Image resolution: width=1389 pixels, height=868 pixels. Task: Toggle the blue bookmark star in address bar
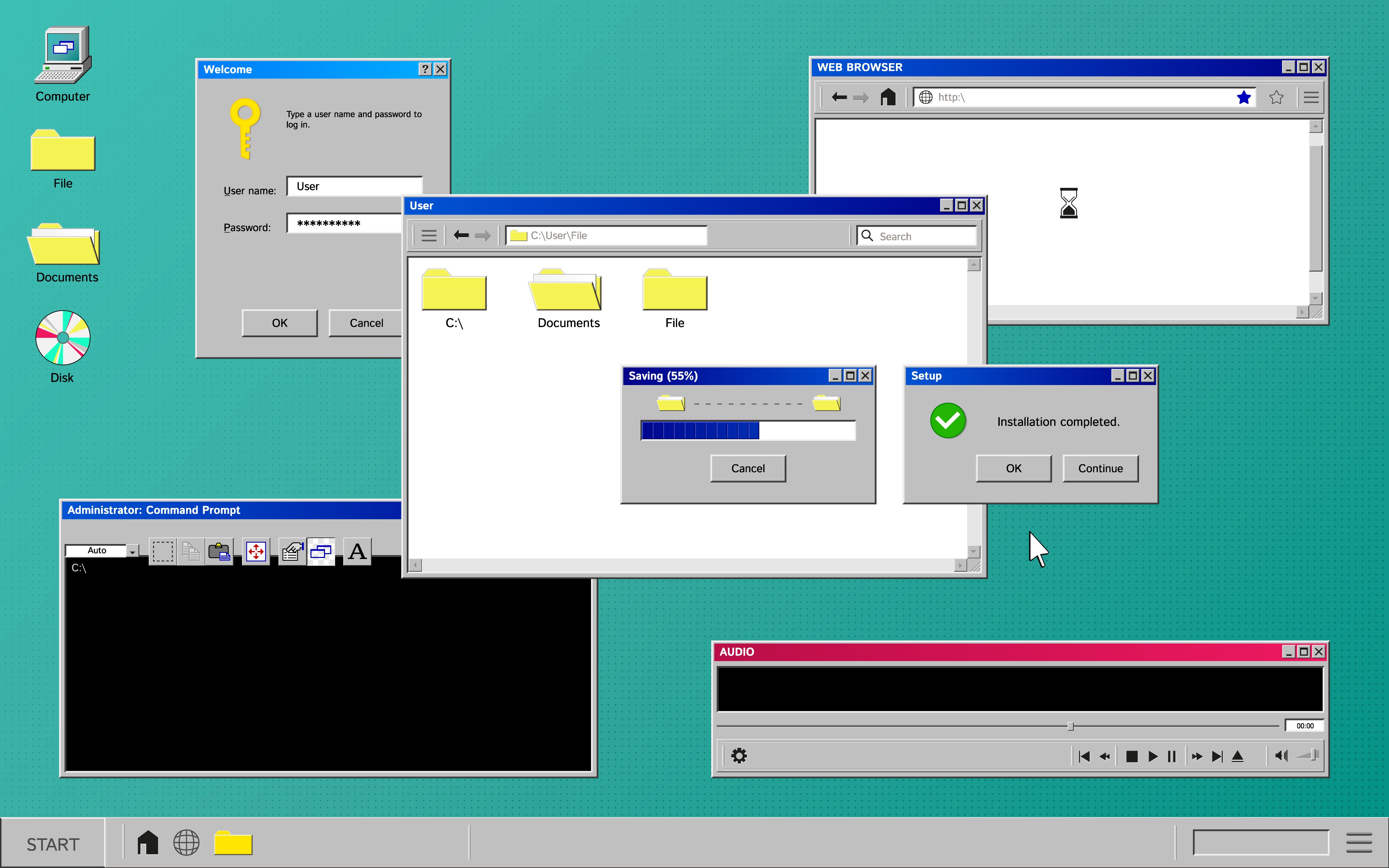point(1243,98)
